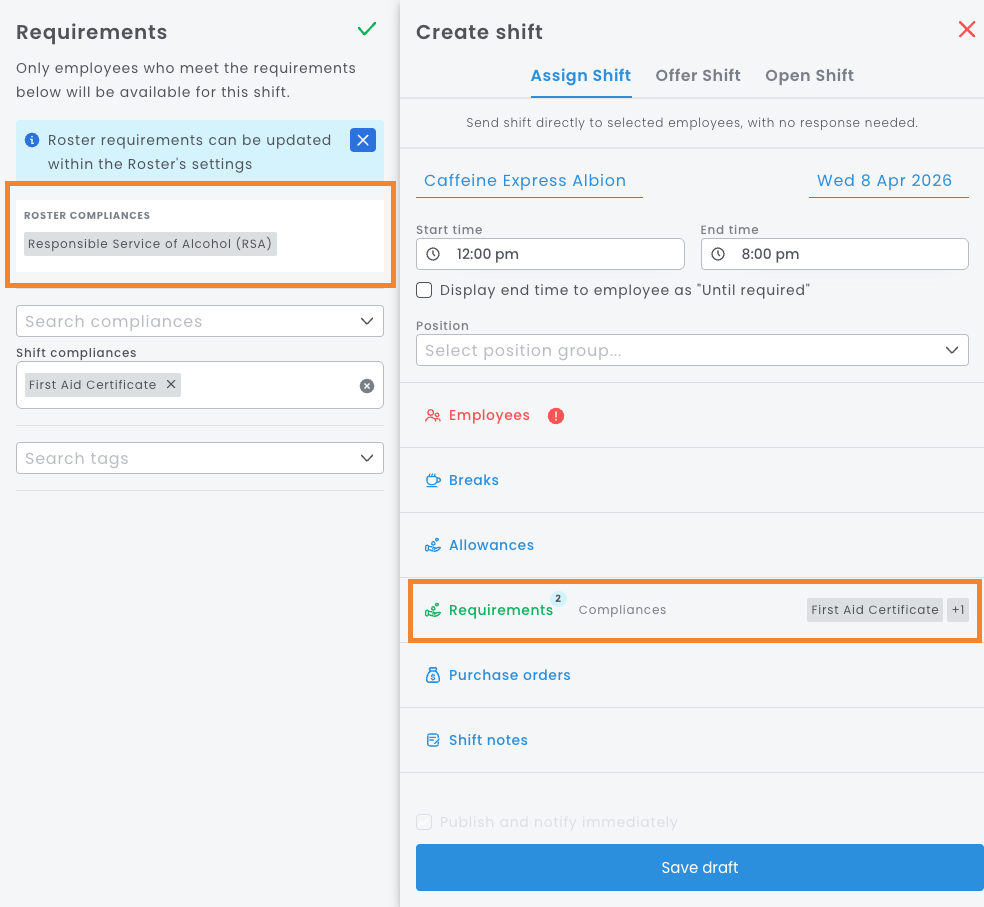Click the Purchase orders money bag icon
This screenshot has height=907, width=984.
click(x=433, y=675)
